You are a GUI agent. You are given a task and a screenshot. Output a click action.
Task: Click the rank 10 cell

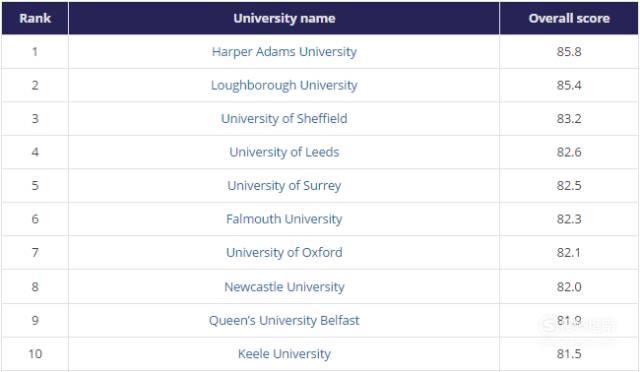click(35, 354)
